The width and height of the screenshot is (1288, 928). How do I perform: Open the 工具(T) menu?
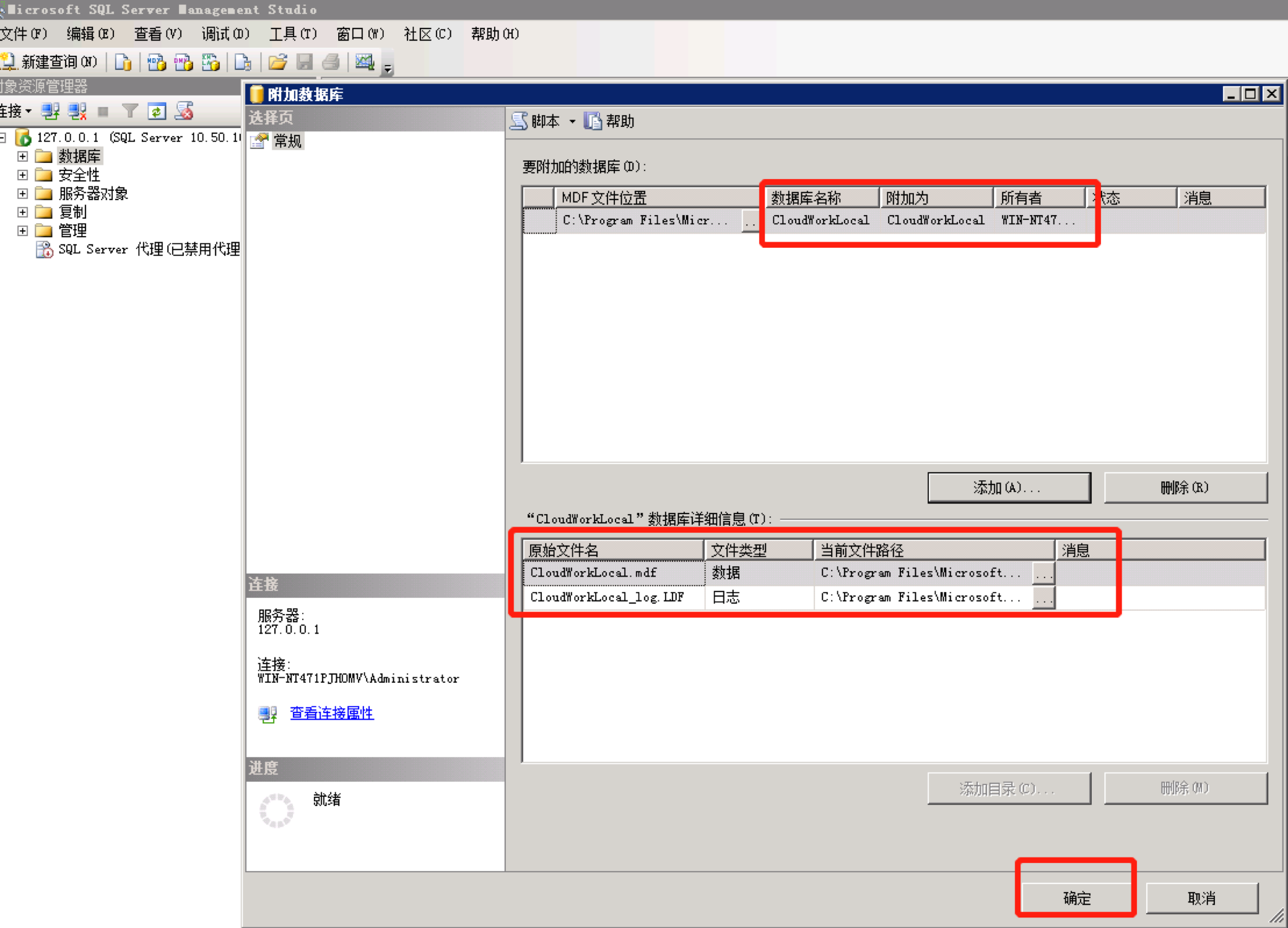pos(293,33)
